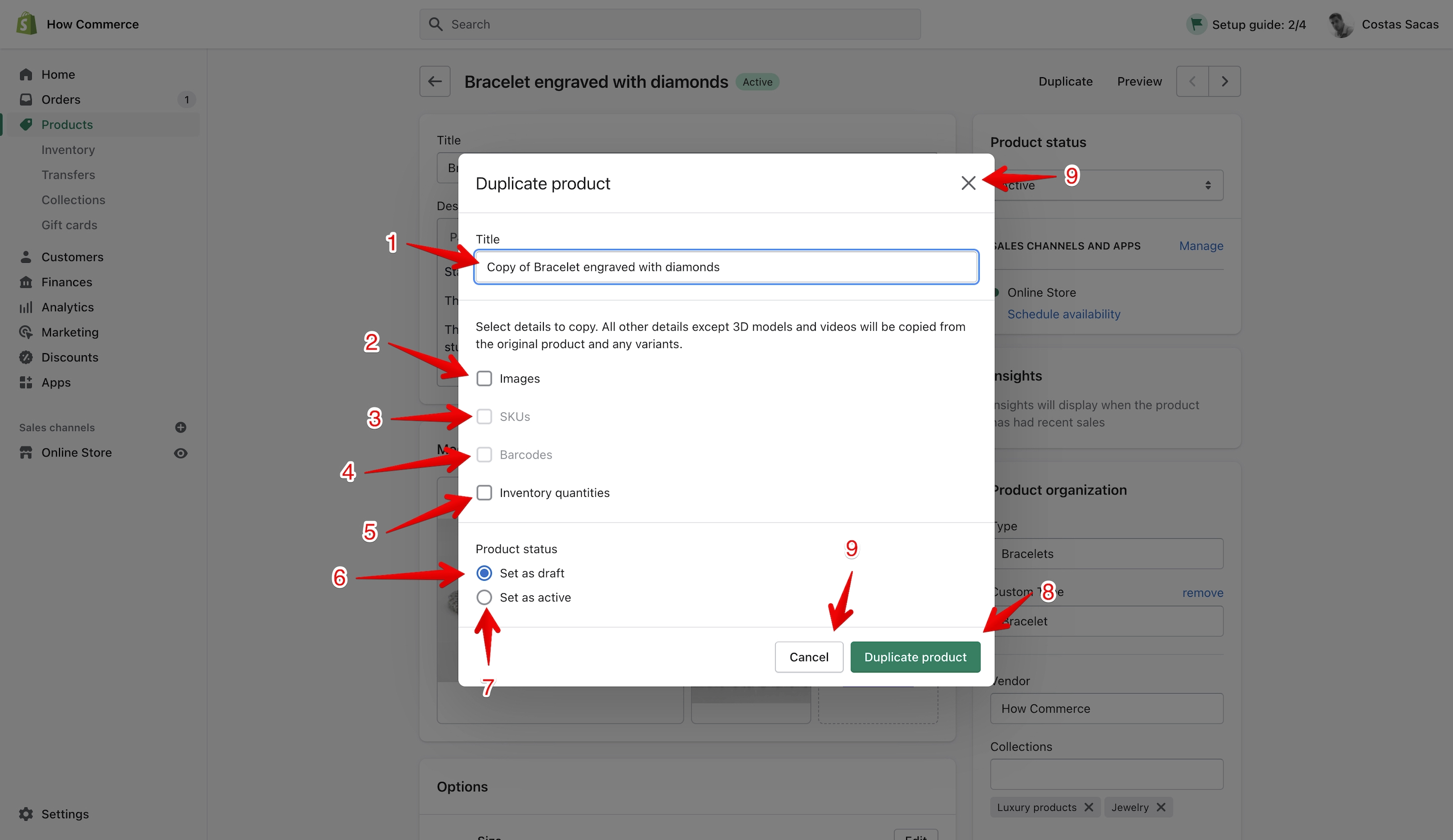Screen dimensions: 1453x840
Task: Remove the Jewelry collection tag
Action: [x=1161, y=807]
